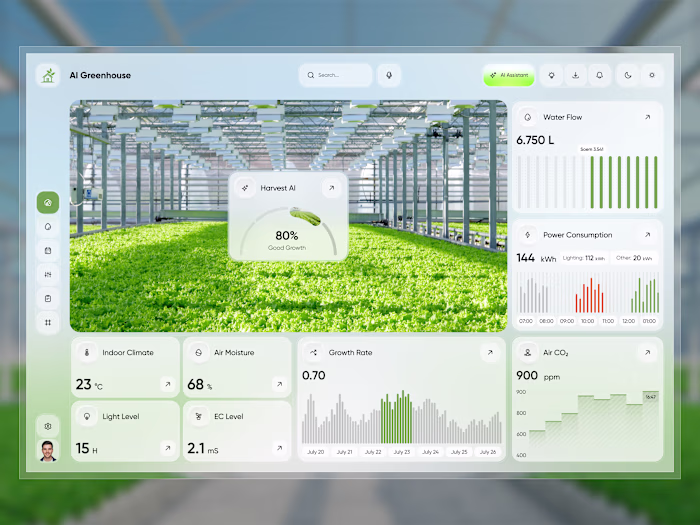Open the grid section in sidebar

point(48,322)
